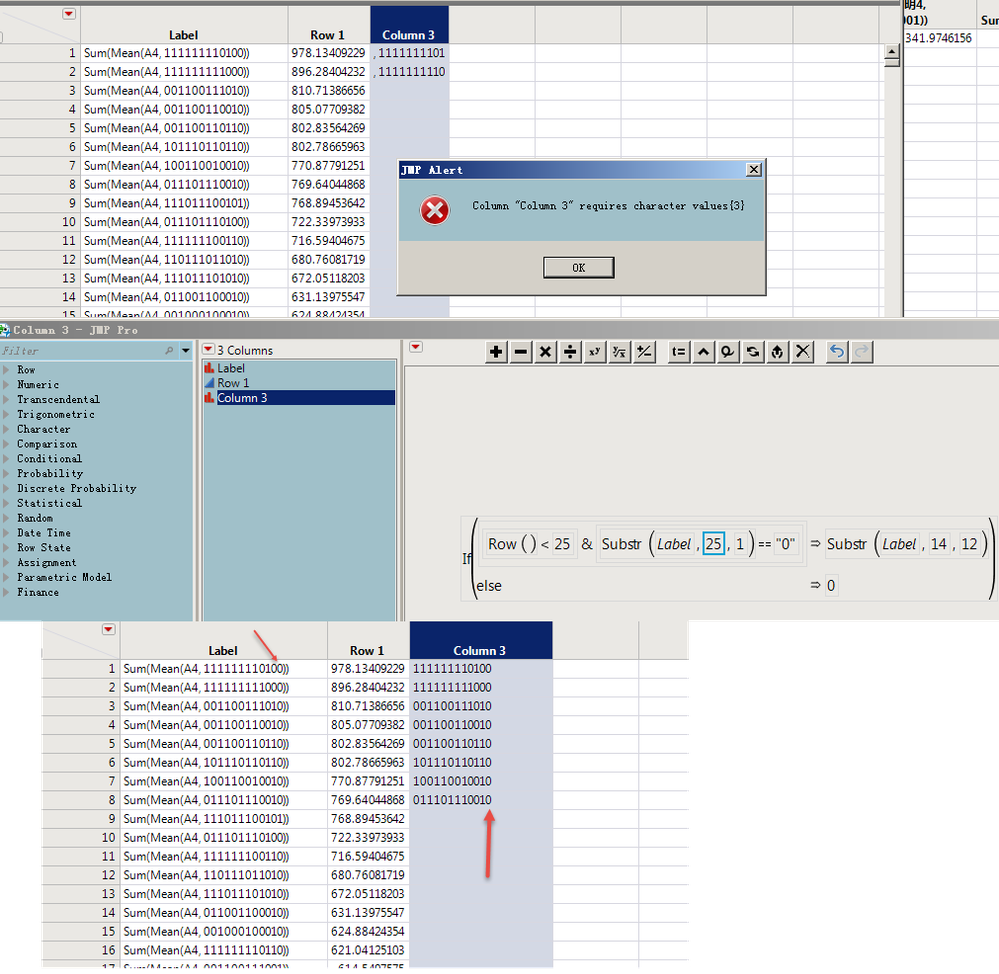Click the Filter functions search field
999x974 pixels.
(x=83, y=350)
